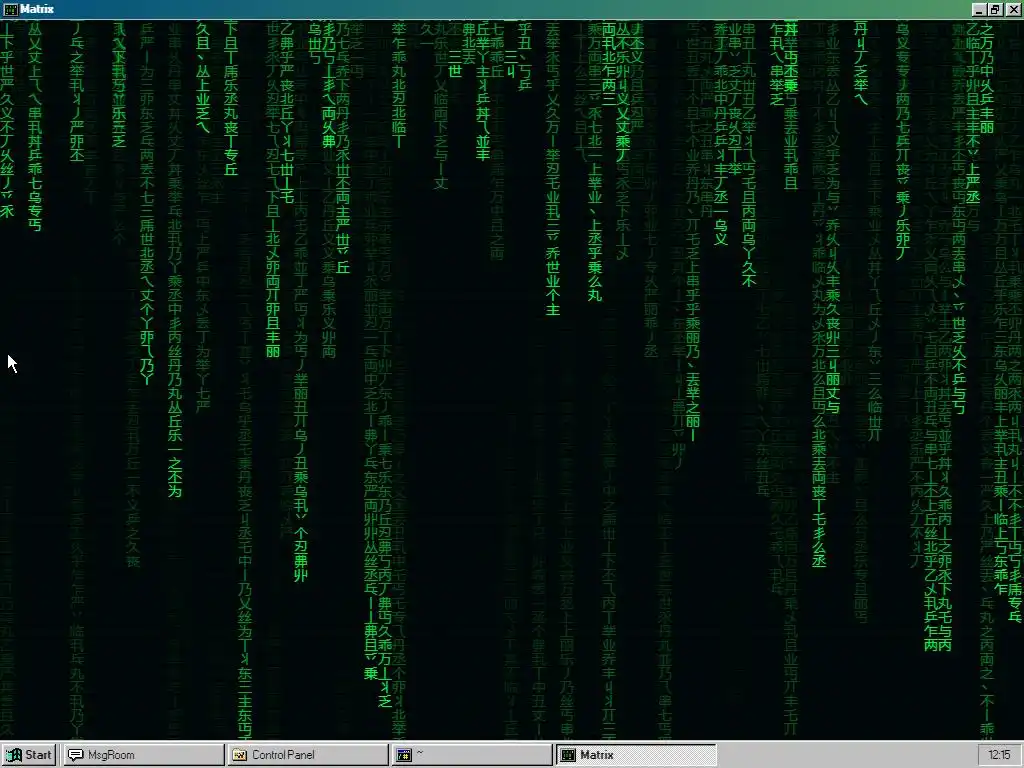Screen dimensions: 1024x768
Task: Click the Matrix window title text
Action: point(37,9)
